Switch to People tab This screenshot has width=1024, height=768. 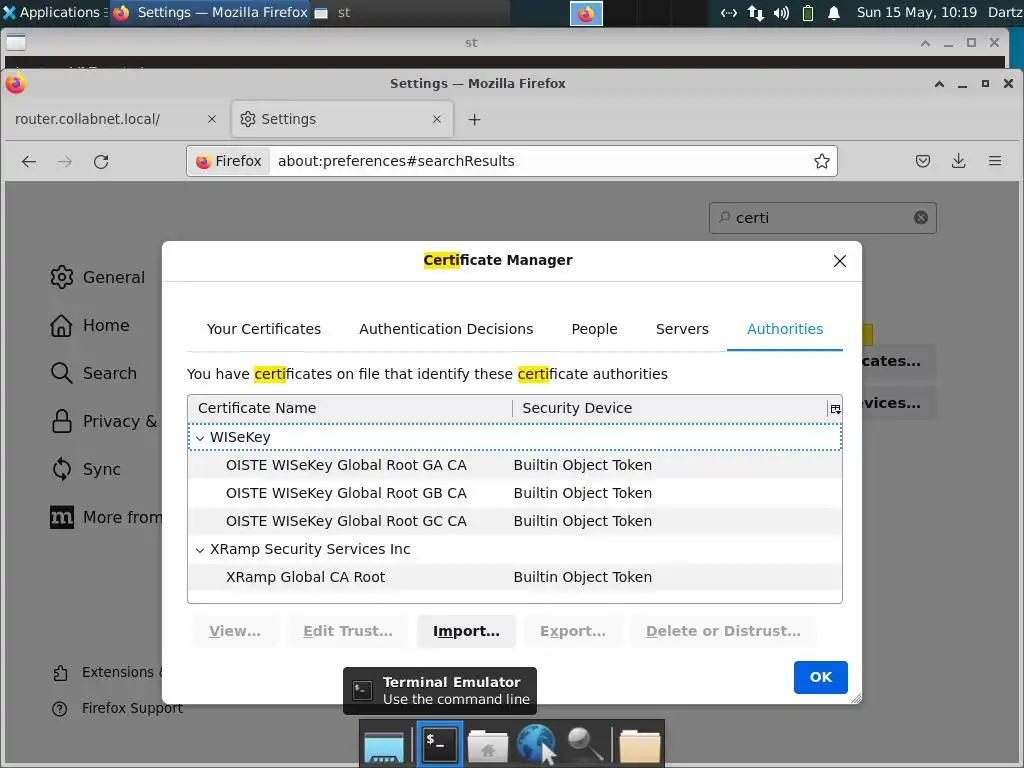pyautogui.click(x=594, y=329)
